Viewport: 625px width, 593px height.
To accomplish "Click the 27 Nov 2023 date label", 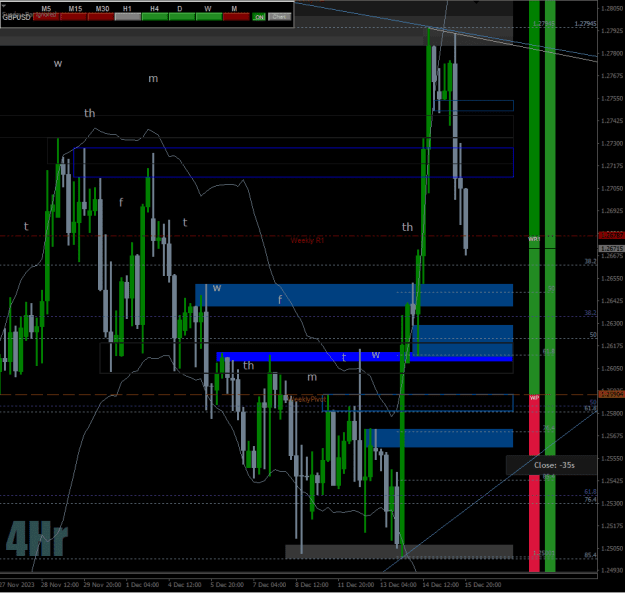I will [17, 585].
